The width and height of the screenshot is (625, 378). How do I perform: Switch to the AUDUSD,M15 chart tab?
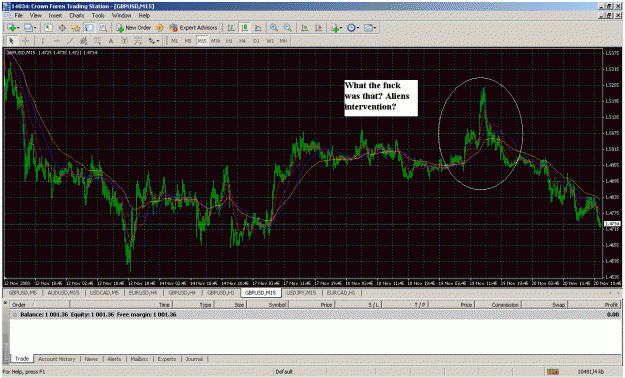click(x=63, y=293)
